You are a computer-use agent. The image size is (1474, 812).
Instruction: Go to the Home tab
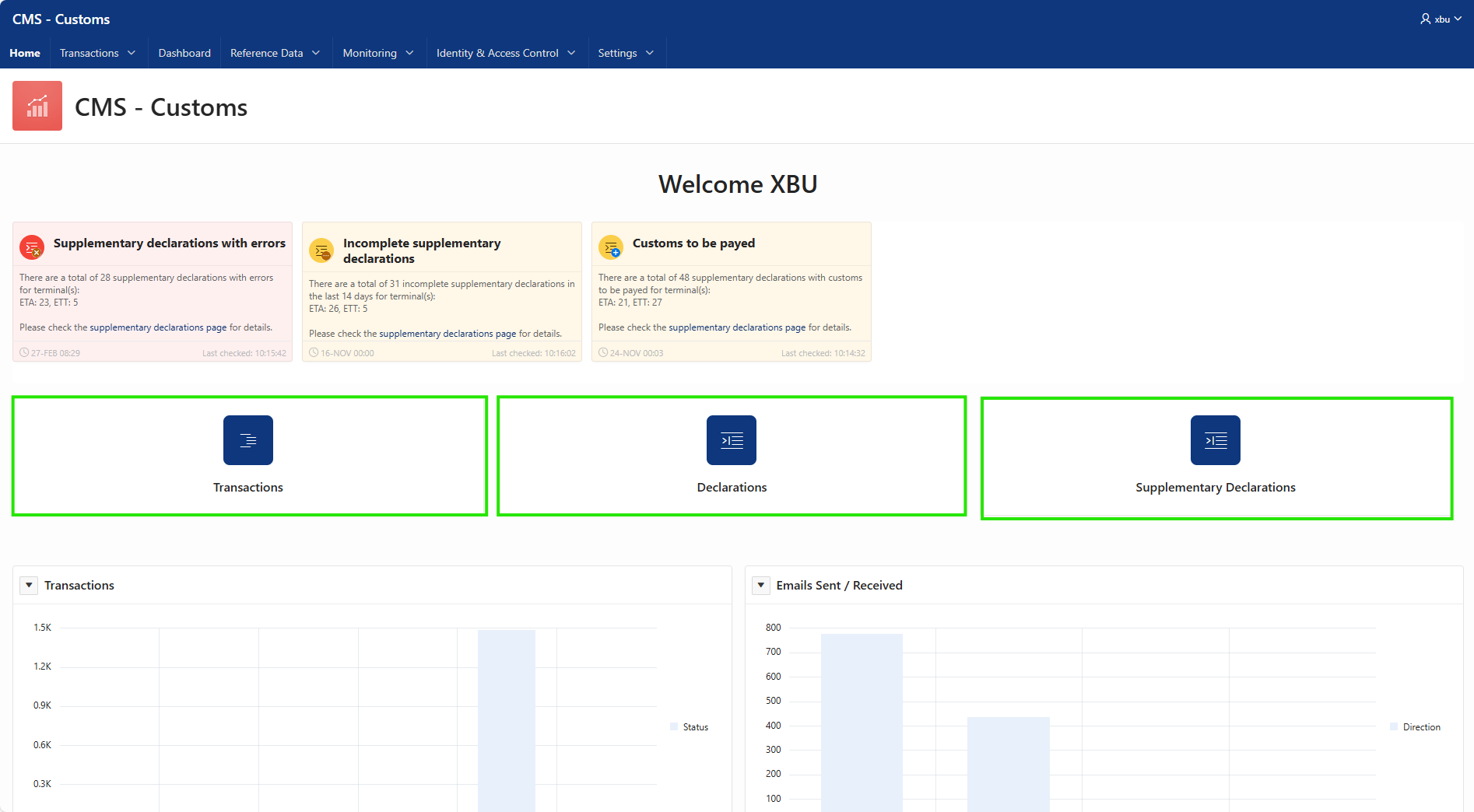(25, 53)
